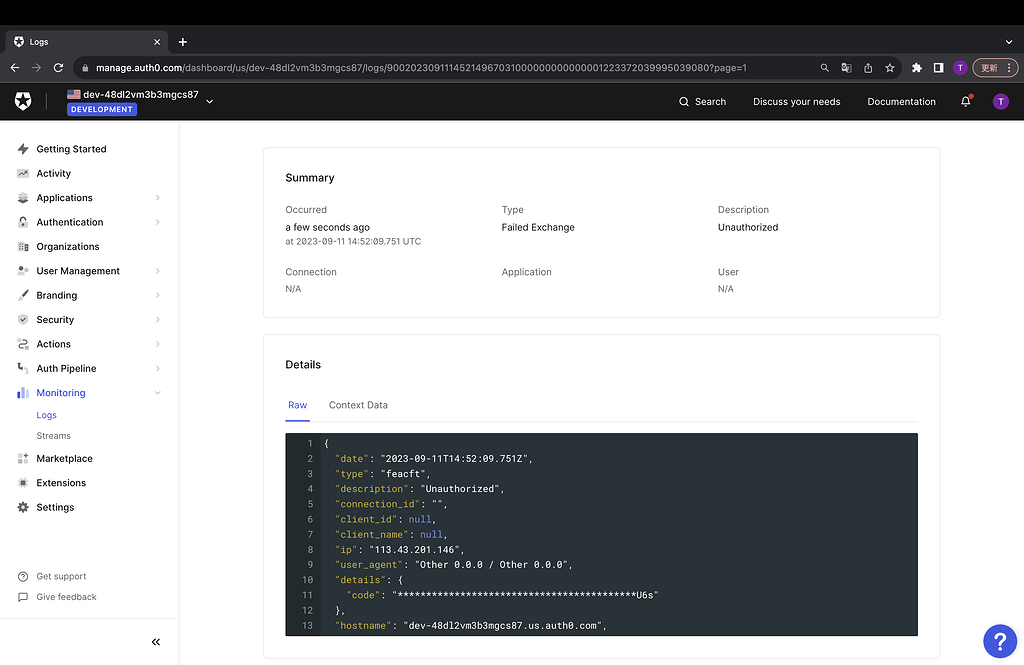1024x665 pixels.
Task: Open the Security shield section
Action: pyautogui.click(x=24, y=319)
